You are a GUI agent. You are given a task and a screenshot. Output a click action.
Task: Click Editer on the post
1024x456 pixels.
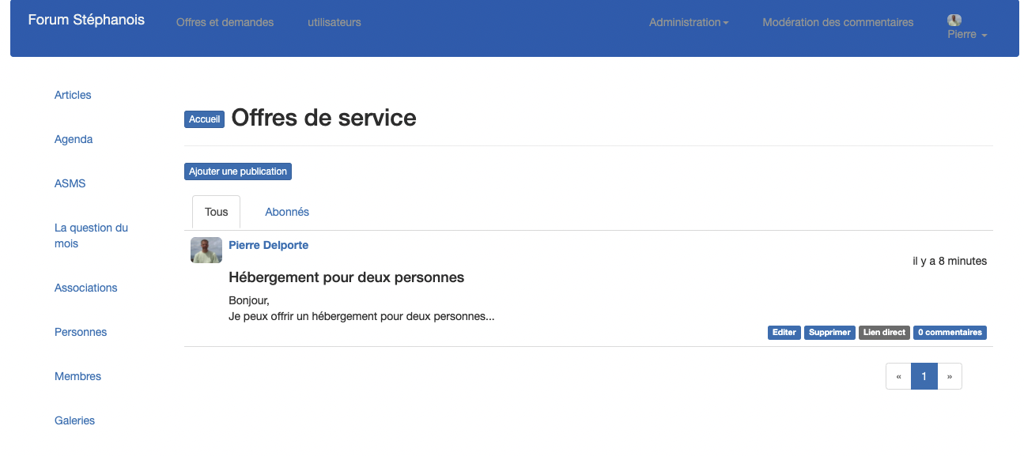click(784, 332)
